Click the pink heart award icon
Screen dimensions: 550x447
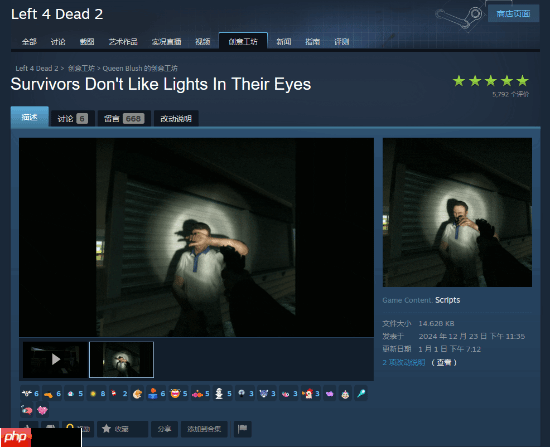[42, 409]
